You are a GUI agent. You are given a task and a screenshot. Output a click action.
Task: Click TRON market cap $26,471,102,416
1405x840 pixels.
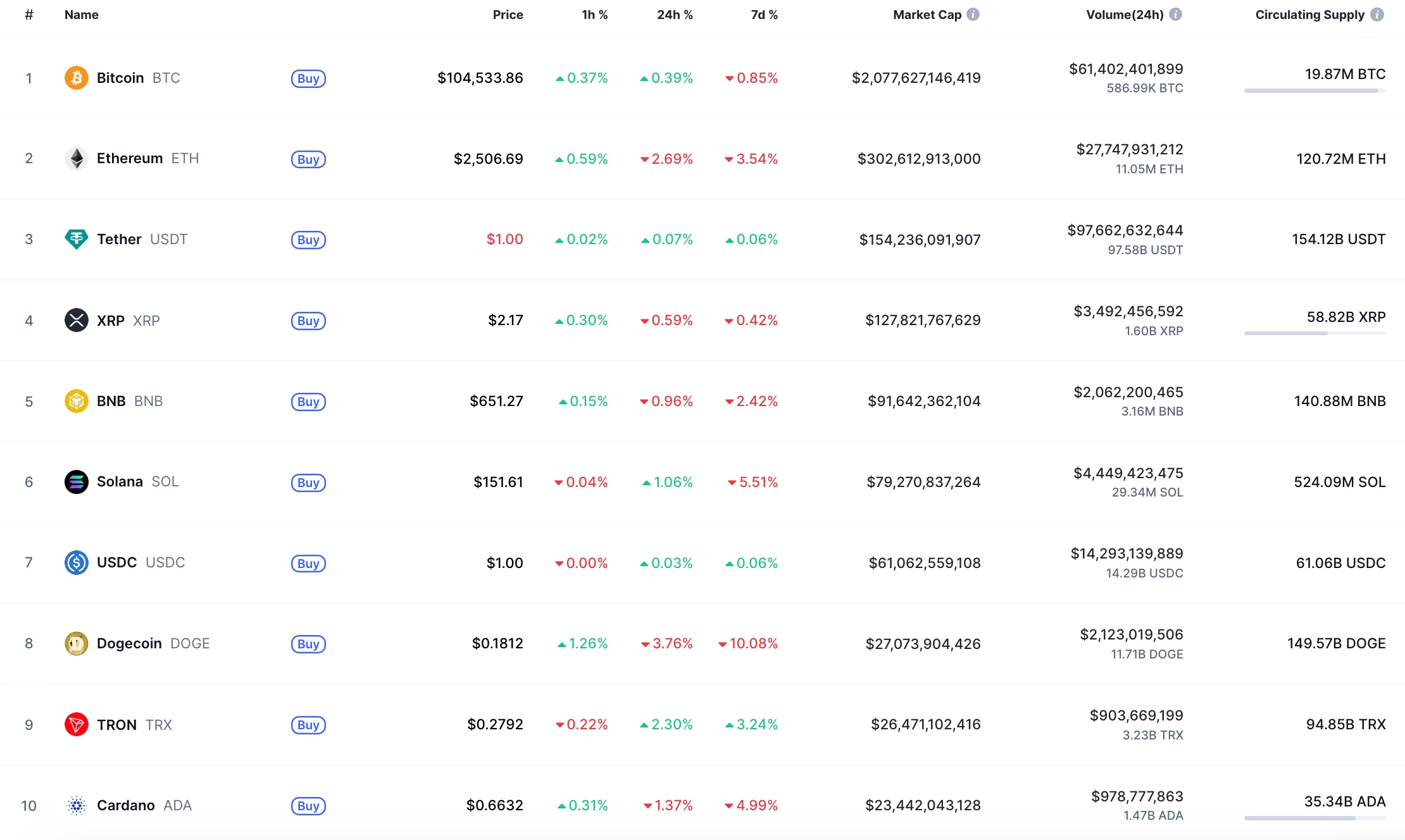pyautogui.click(x=926, y=724)
